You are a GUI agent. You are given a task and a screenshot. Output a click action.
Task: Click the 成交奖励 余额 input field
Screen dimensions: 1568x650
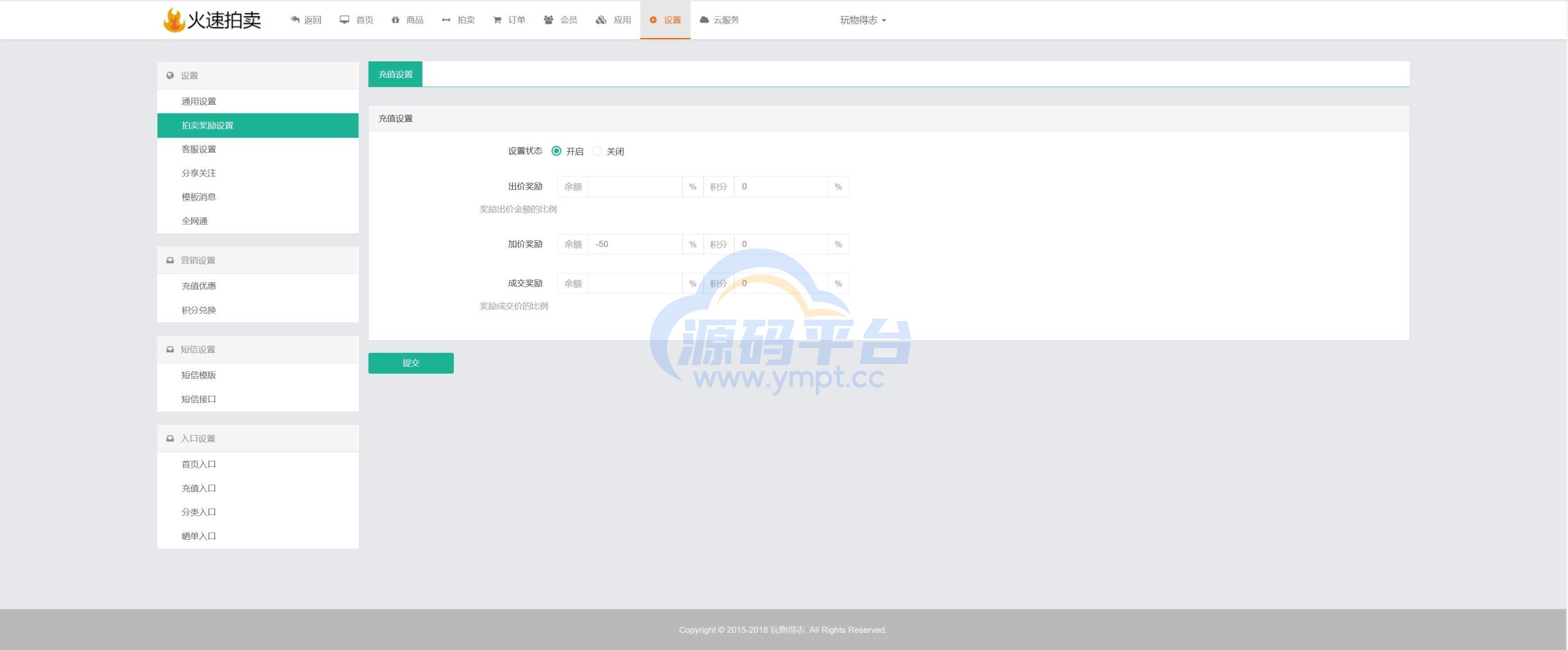(x=635, y=284)
